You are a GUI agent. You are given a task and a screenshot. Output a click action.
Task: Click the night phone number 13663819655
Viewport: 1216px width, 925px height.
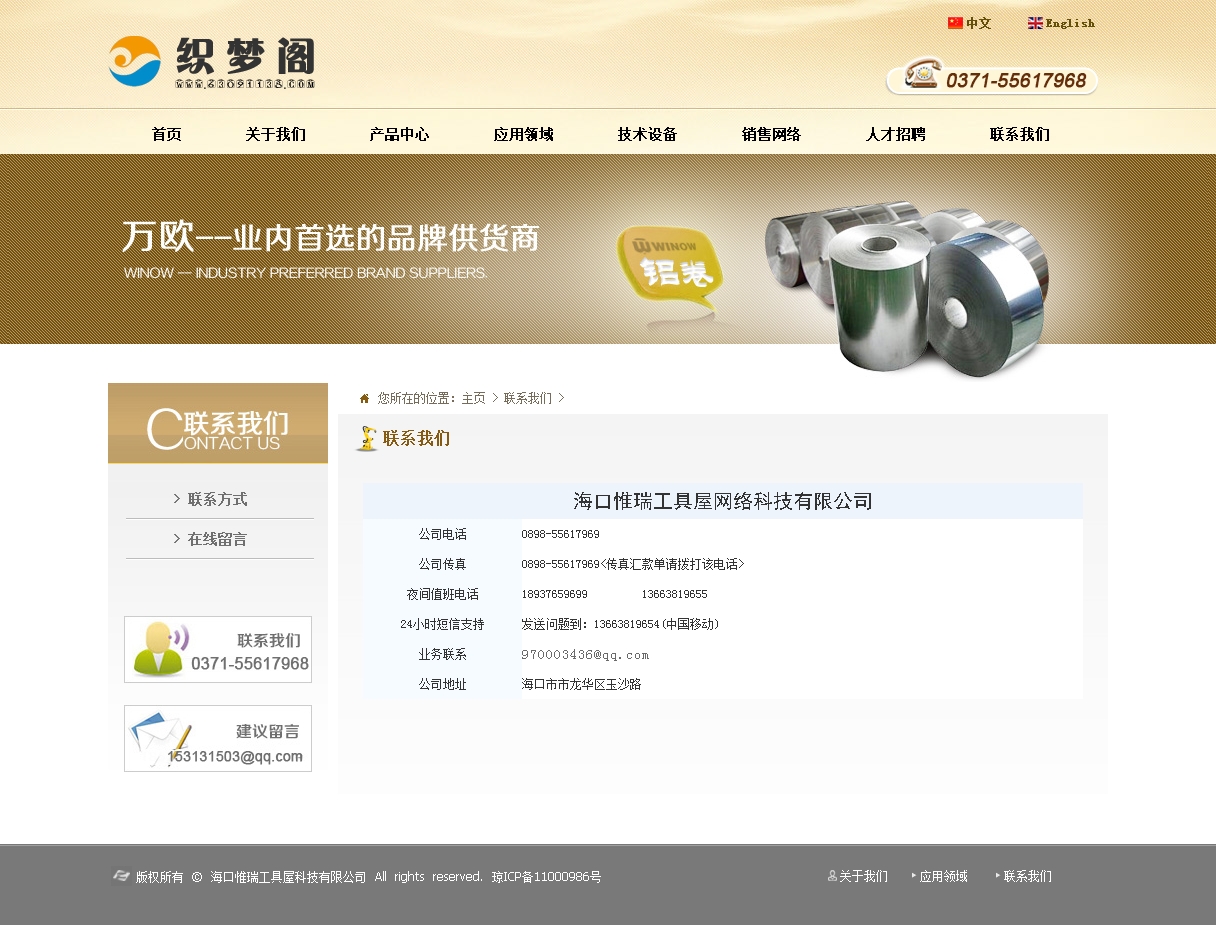(x=674, y=594)
